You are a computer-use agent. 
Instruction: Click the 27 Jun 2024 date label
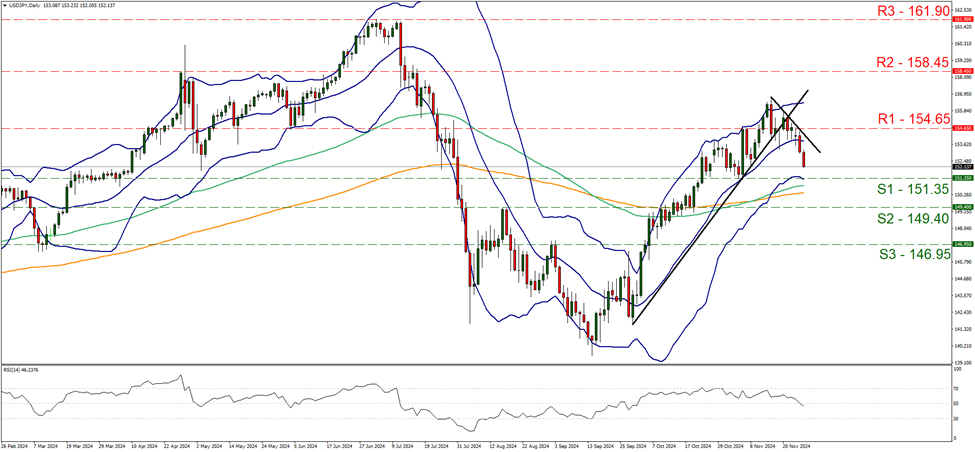[x=372, y=446]
